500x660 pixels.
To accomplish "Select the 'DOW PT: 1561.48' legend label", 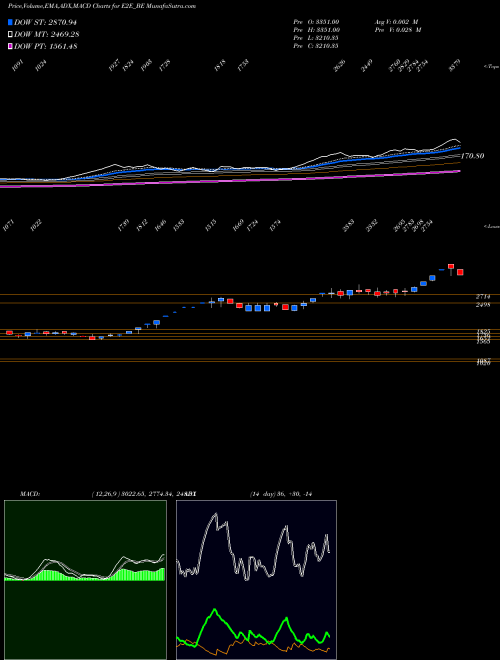I will point(45,47).
